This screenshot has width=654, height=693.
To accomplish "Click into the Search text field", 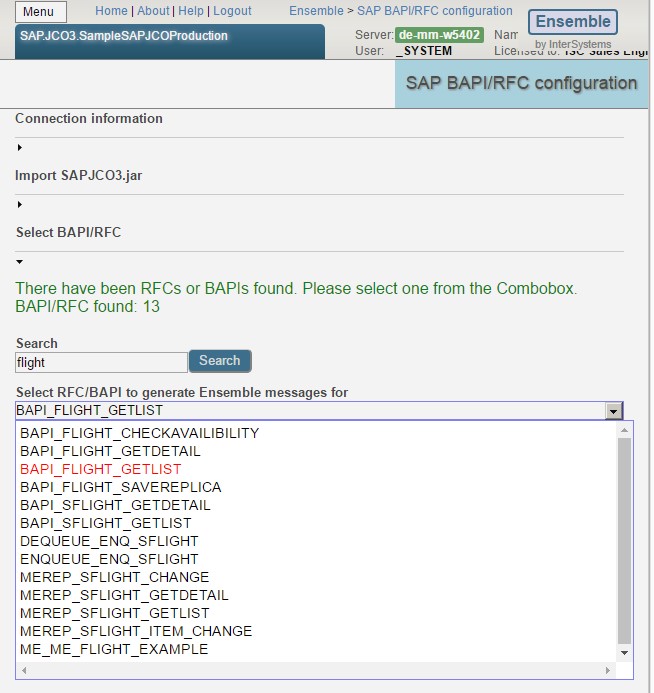I will (101, 362).
